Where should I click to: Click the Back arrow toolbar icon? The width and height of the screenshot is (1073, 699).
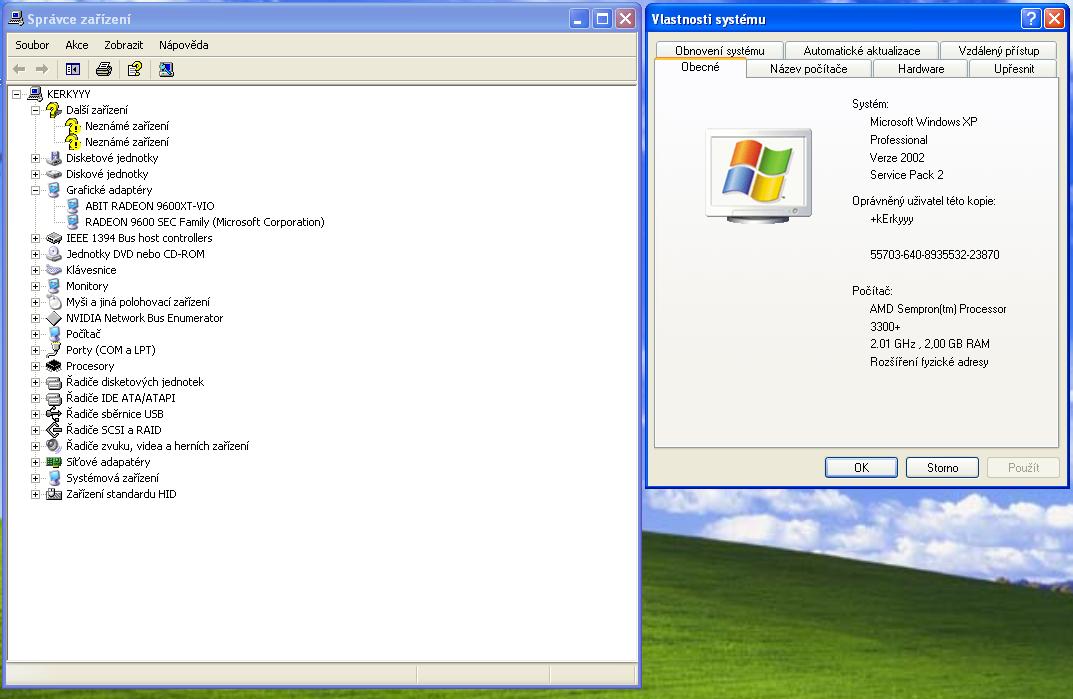19,69
